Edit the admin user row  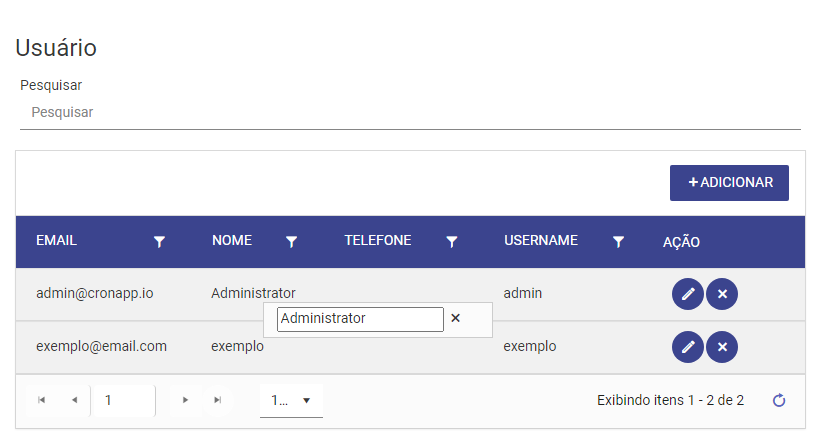point(687,294)
